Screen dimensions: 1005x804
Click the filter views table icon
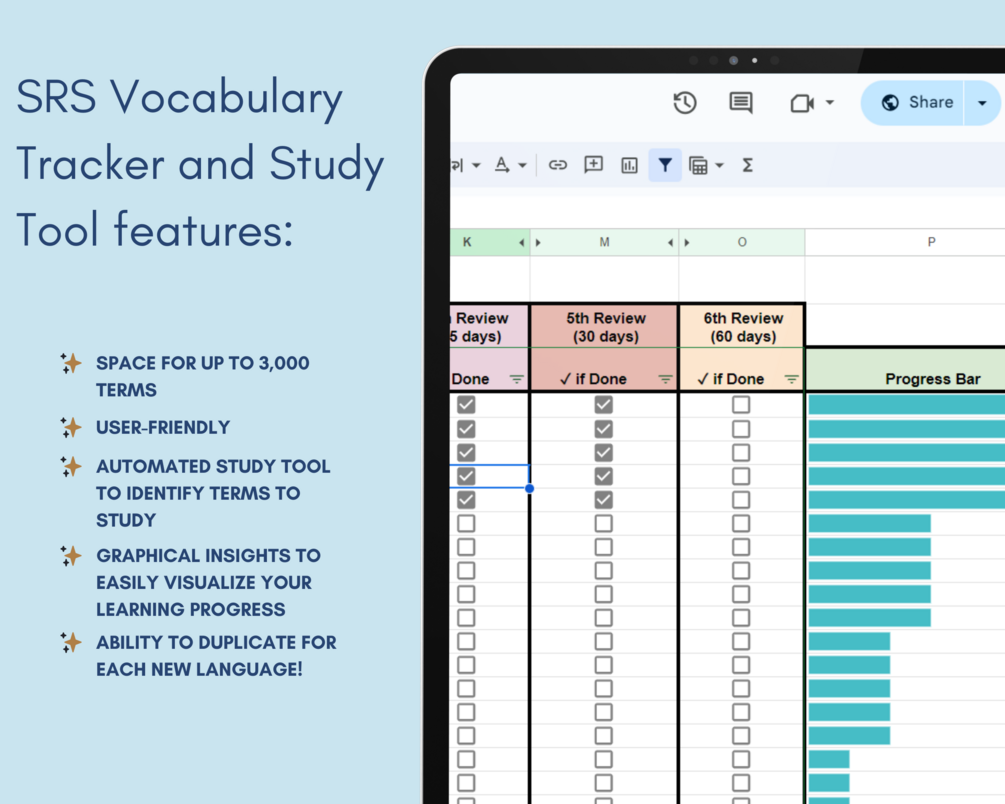coord(698,165)
